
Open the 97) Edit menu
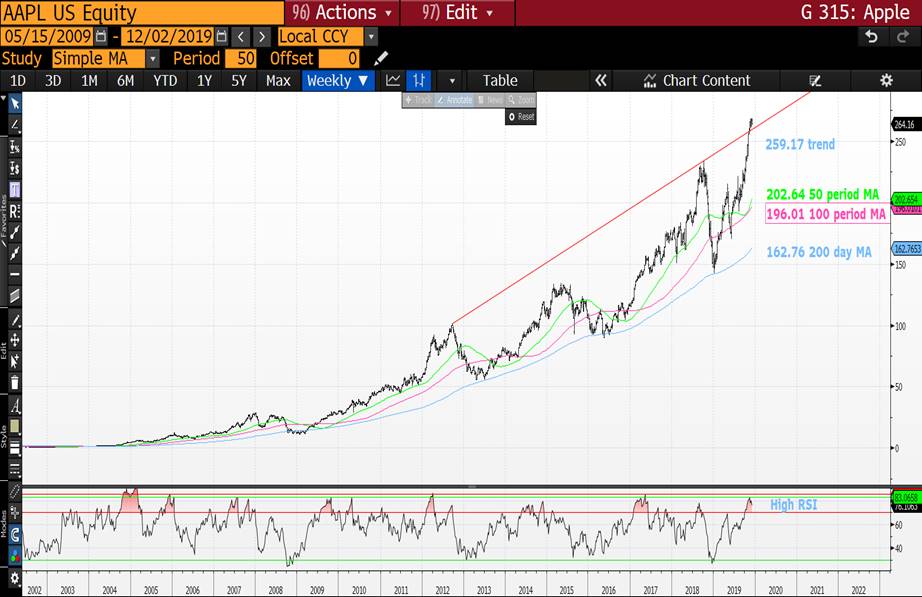pyautogui.click(x=457, y=12)
